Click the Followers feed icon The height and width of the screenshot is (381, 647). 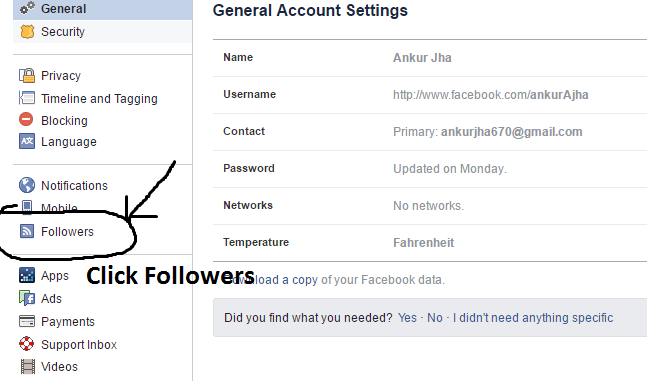pos(27,231)
